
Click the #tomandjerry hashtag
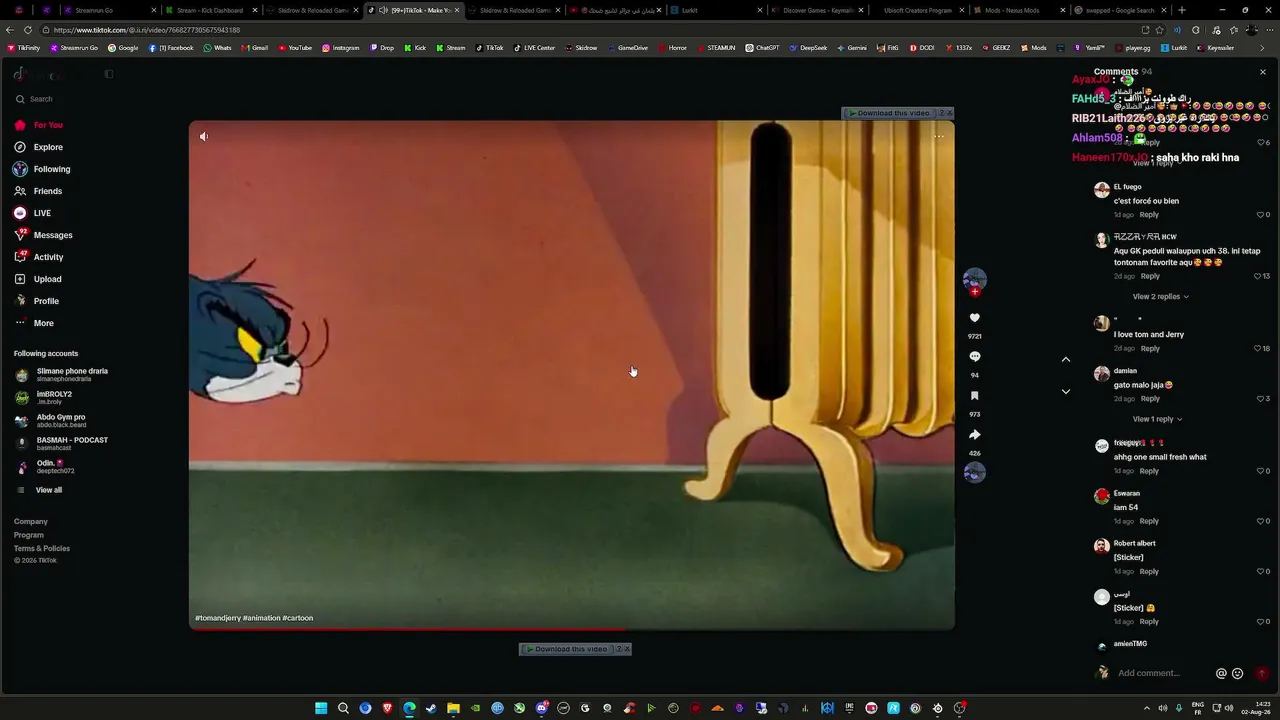(x=218, y=618)
